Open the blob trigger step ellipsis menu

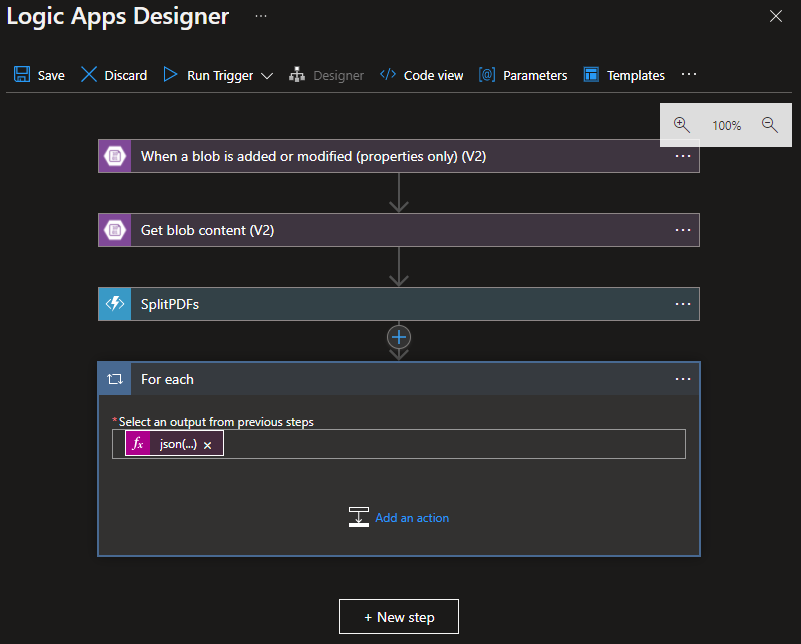pyautogui.click(x=683, y=156)
